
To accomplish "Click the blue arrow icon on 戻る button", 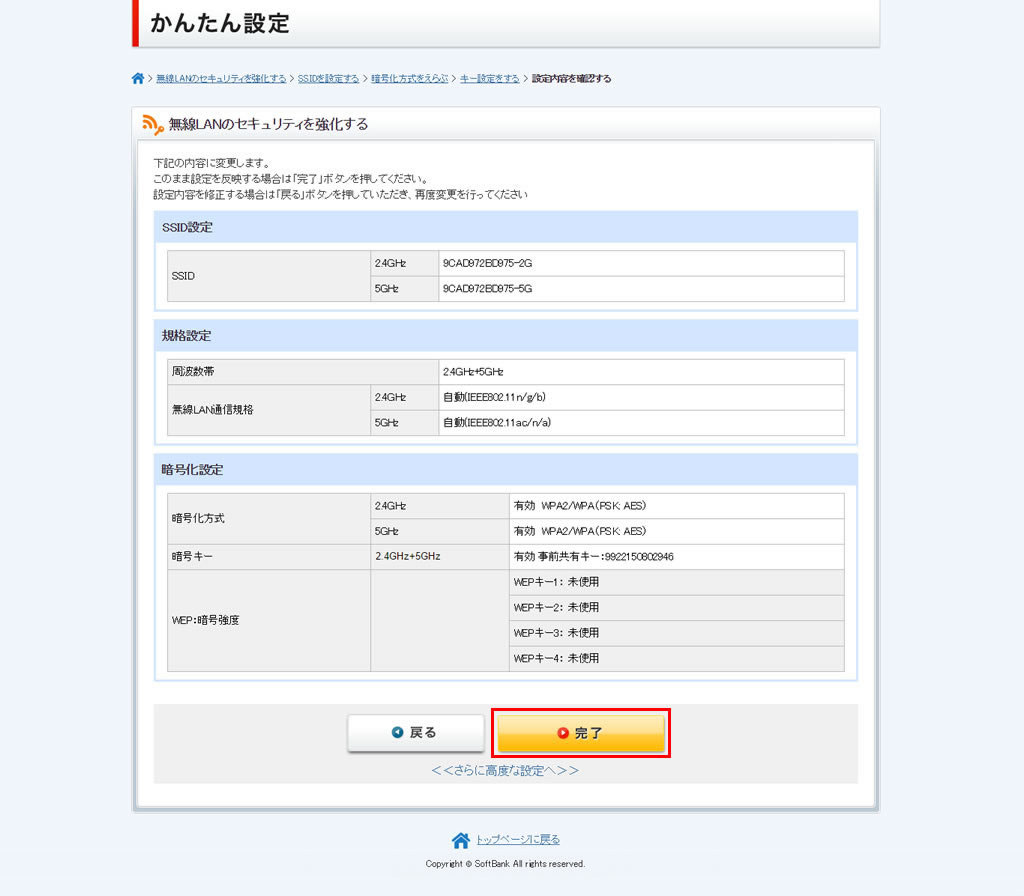I will (398, 733).
